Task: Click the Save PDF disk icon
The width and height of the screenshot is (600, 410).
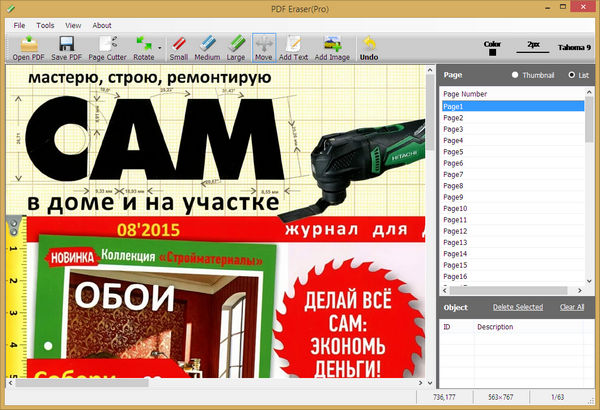Action: pos(66,46)
